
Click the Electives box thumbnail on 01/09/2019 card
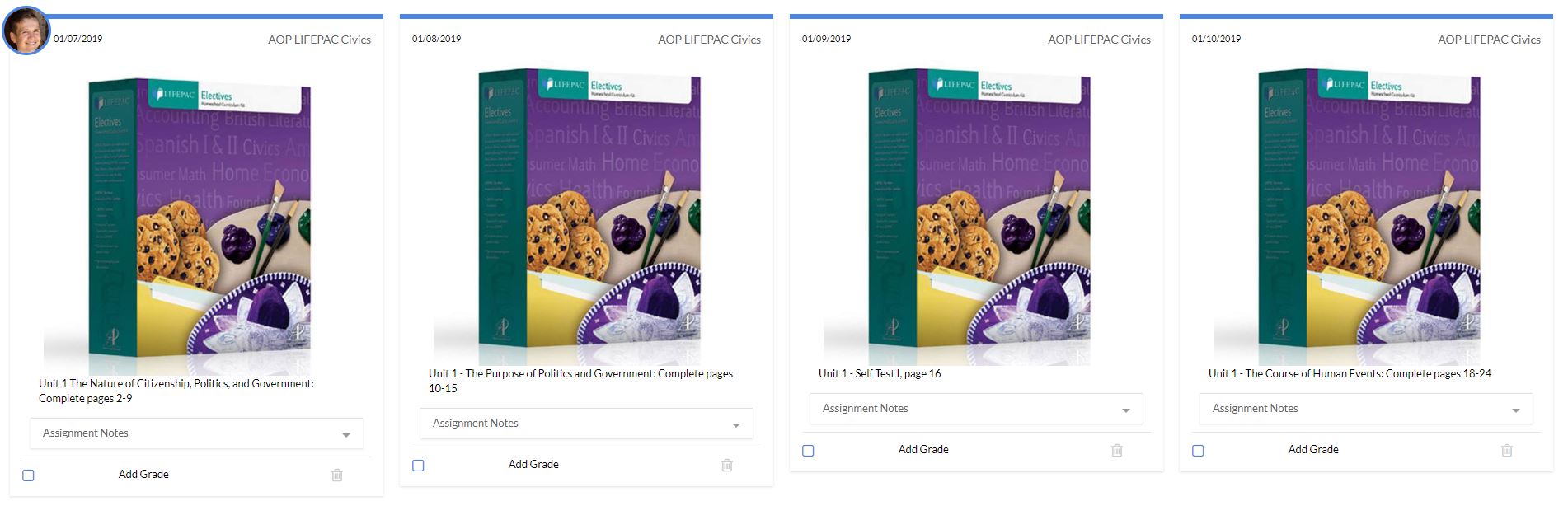tap(957, 217)
